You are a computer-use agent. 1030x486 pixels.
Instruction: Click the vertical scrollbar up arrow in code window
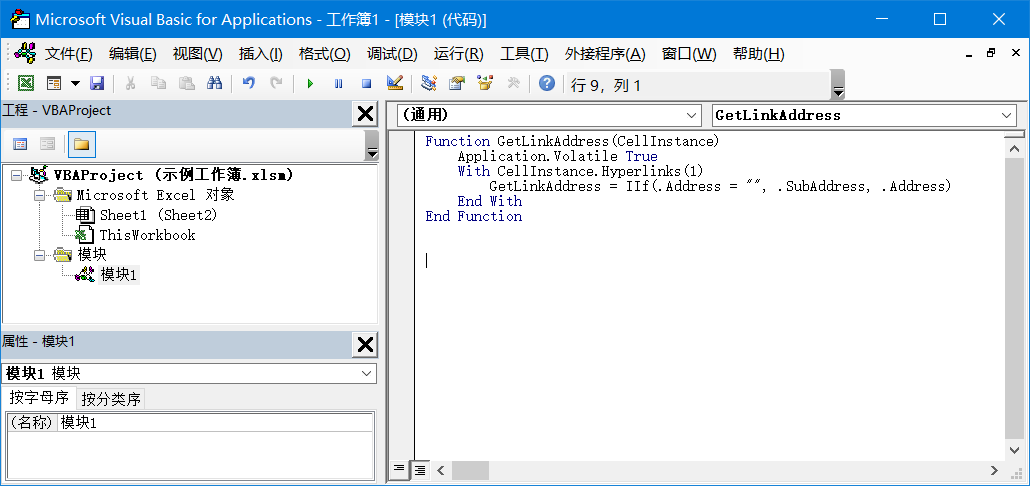(x=1015, y=149)
